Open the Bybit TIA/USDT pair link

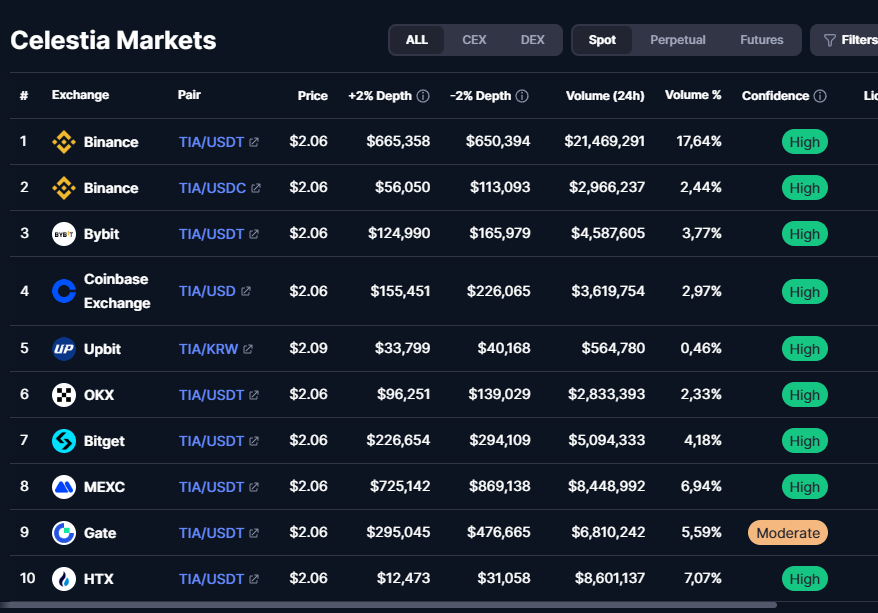(x=211, y=234)
